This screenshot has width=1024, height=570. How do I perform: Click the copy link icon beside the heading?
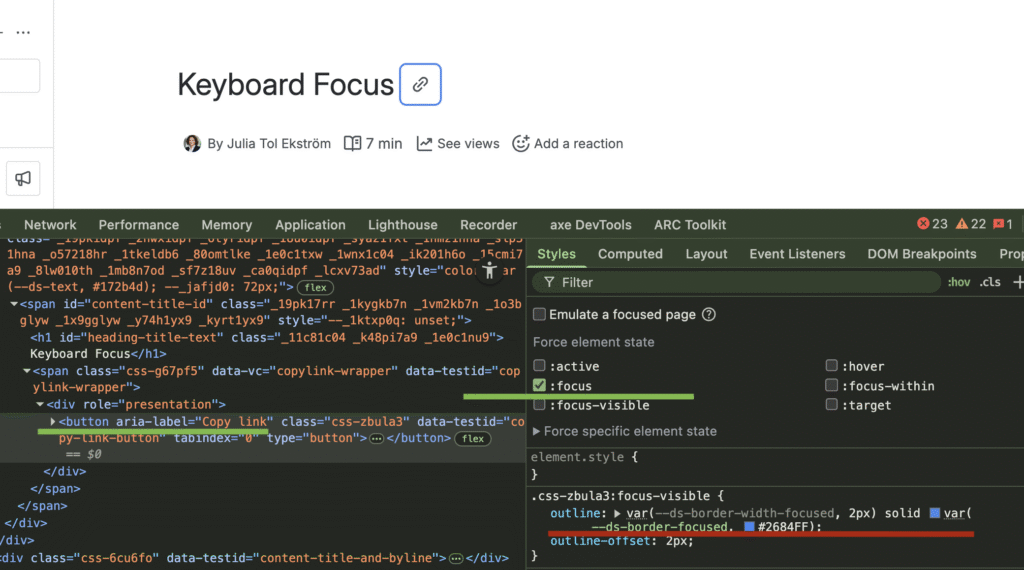tap(420, 85)
